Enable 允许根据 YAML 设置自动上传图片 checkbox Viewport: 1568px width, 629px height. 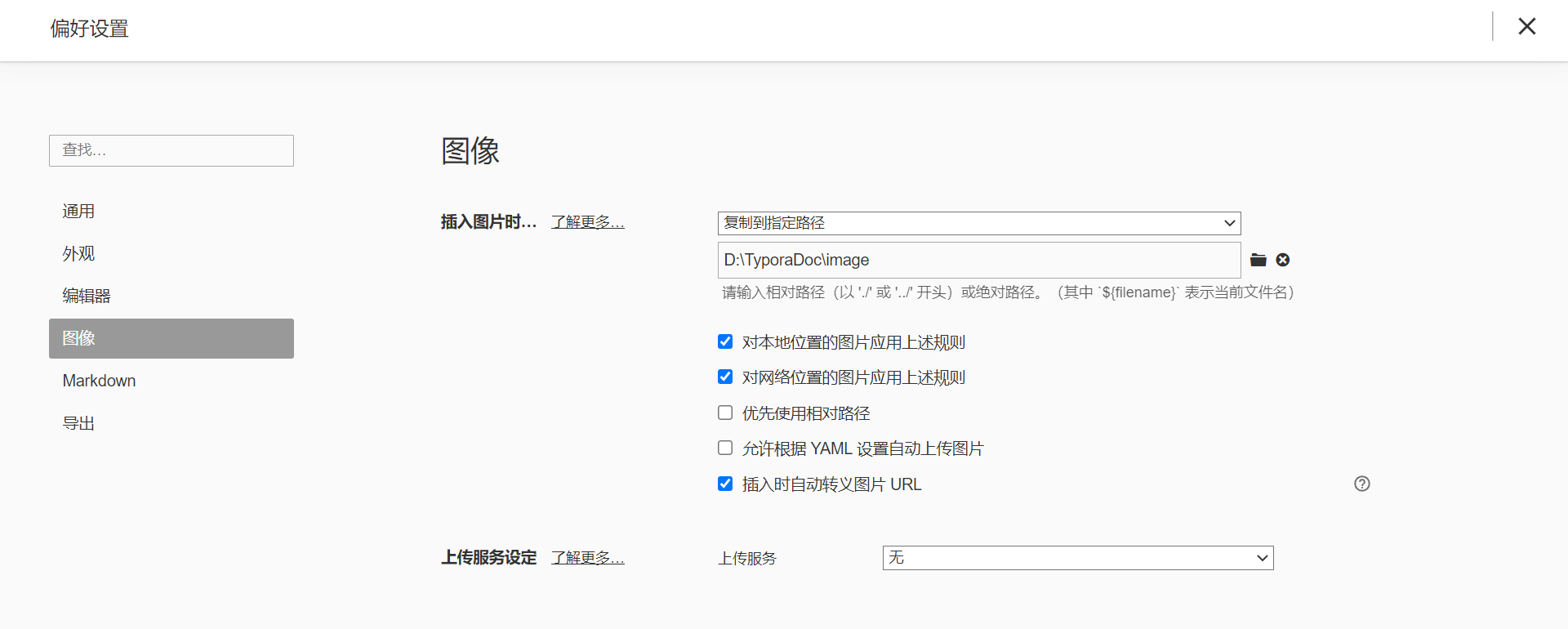(725, 448)
